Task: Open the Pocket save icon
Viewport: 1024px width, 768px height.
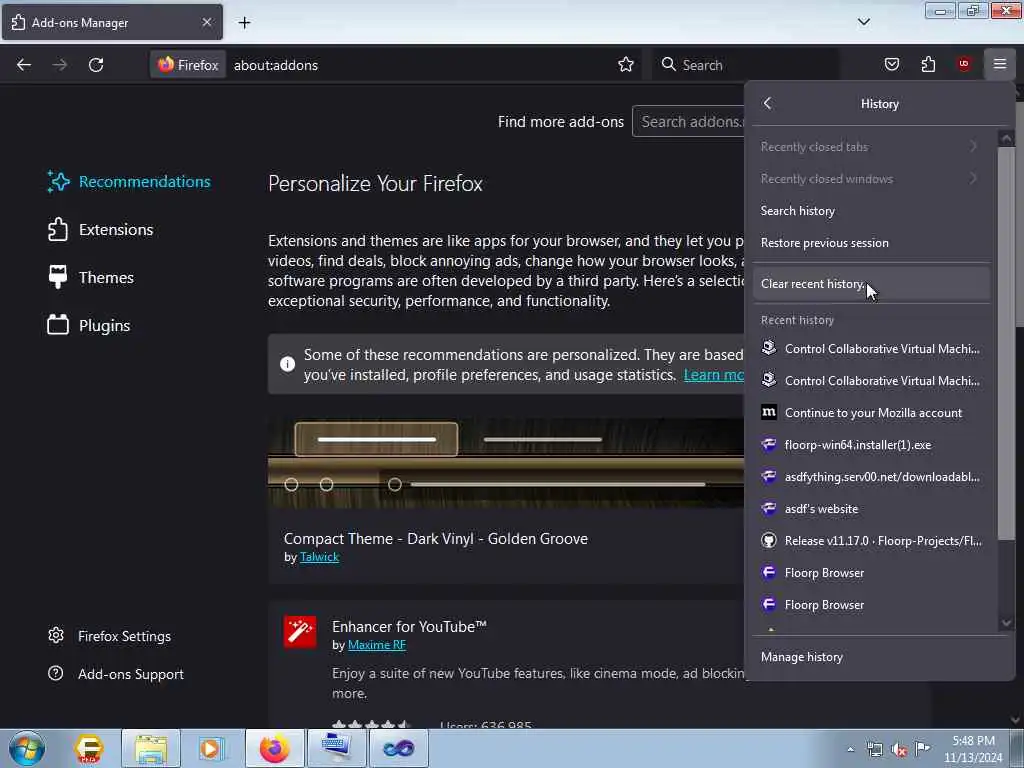Action: click(891, 64)
